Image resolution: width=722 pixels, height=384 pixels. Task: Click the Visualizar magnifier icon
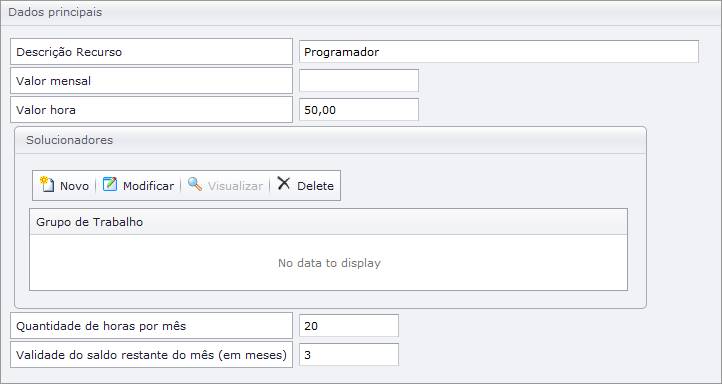click(195, 184)
